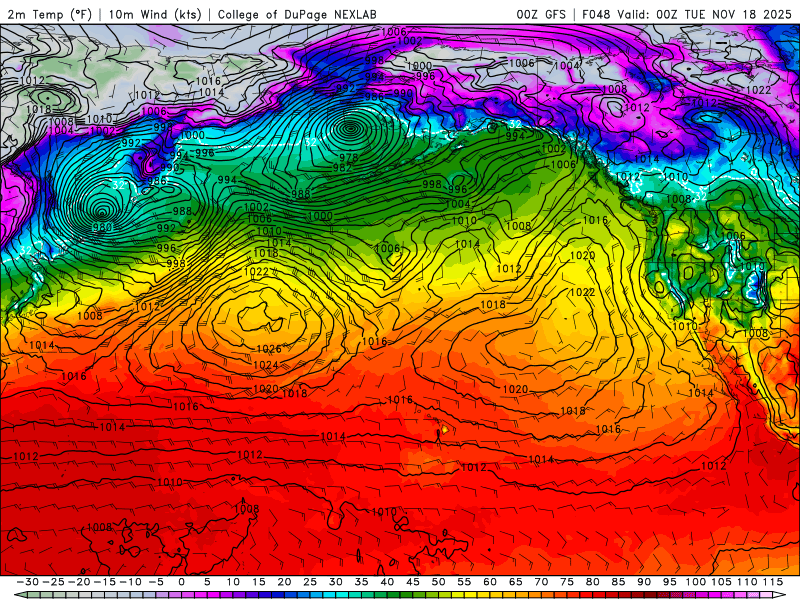Click the 45 value on the color scale
This screenshot has width=800, height=600.
click(413, 582)
